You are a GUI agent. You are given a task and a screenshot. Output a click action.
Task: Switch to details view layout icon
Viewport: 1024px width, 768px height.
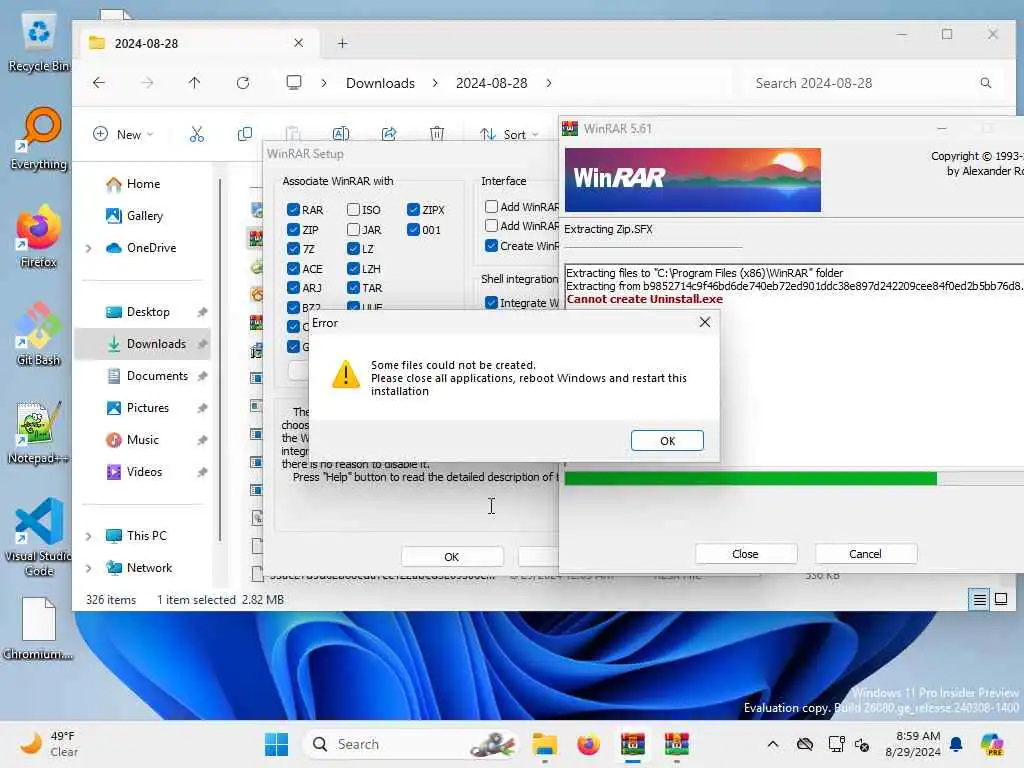[980, 599]
